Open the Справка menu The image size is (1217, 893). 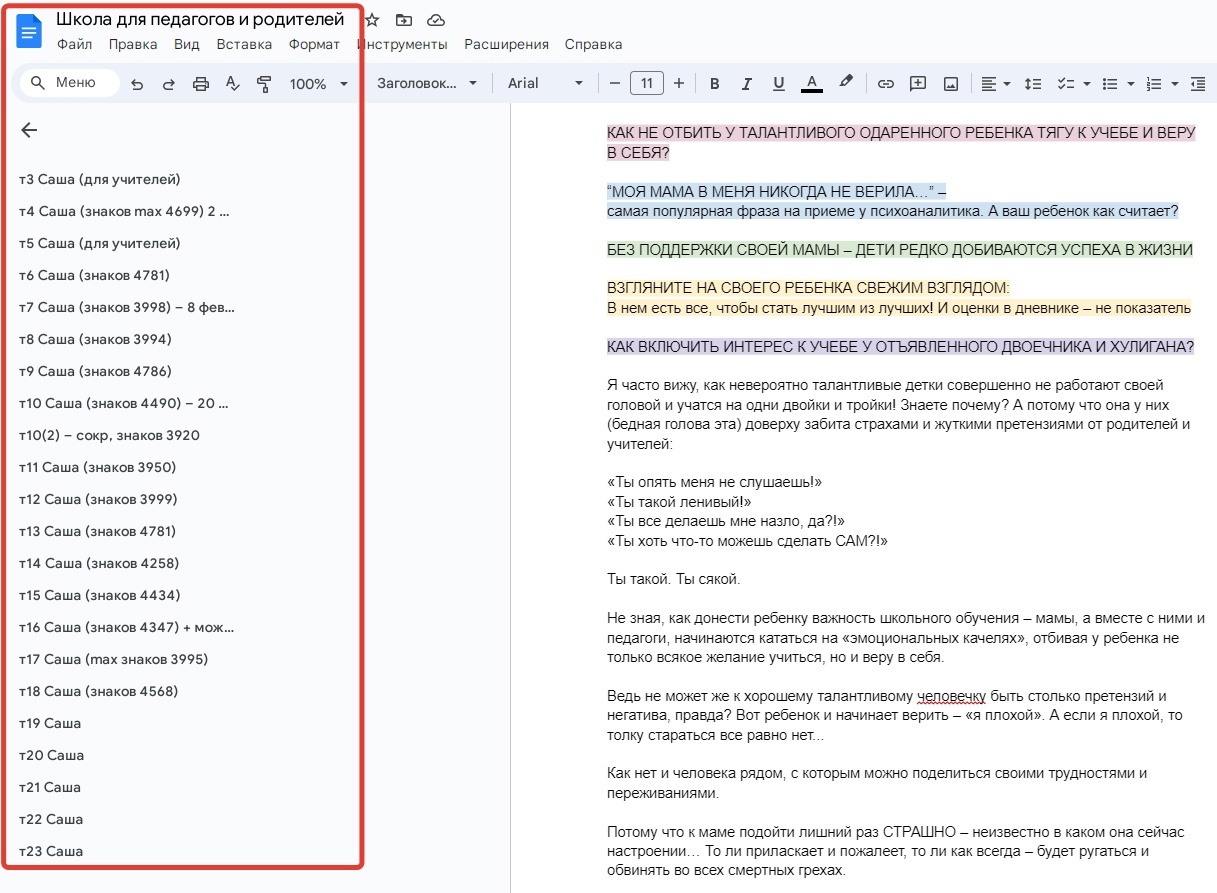pos(593,44)
